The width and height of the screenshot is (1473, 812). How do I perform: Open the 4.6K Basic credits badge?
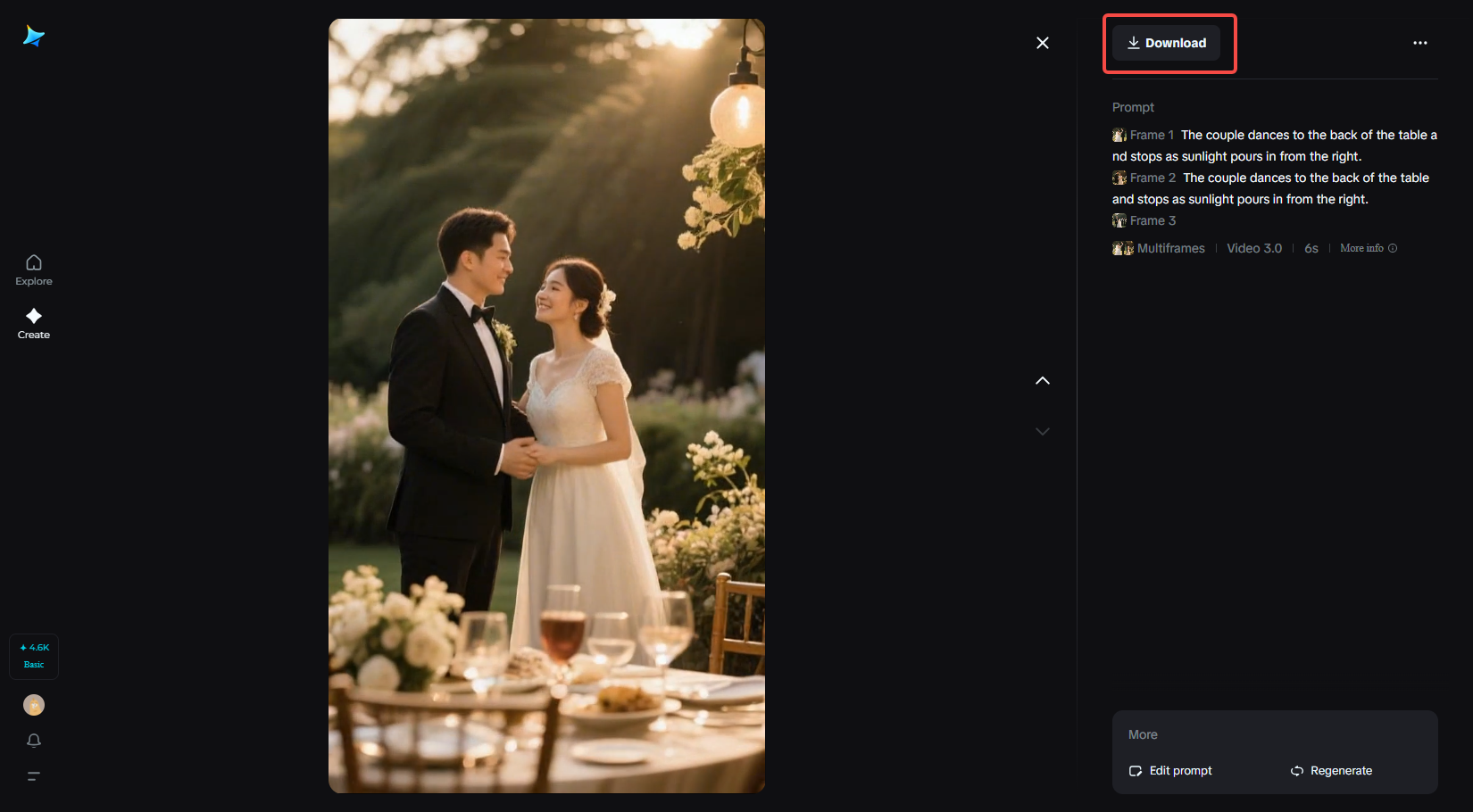pyautogui.click(x=33, y=656)
